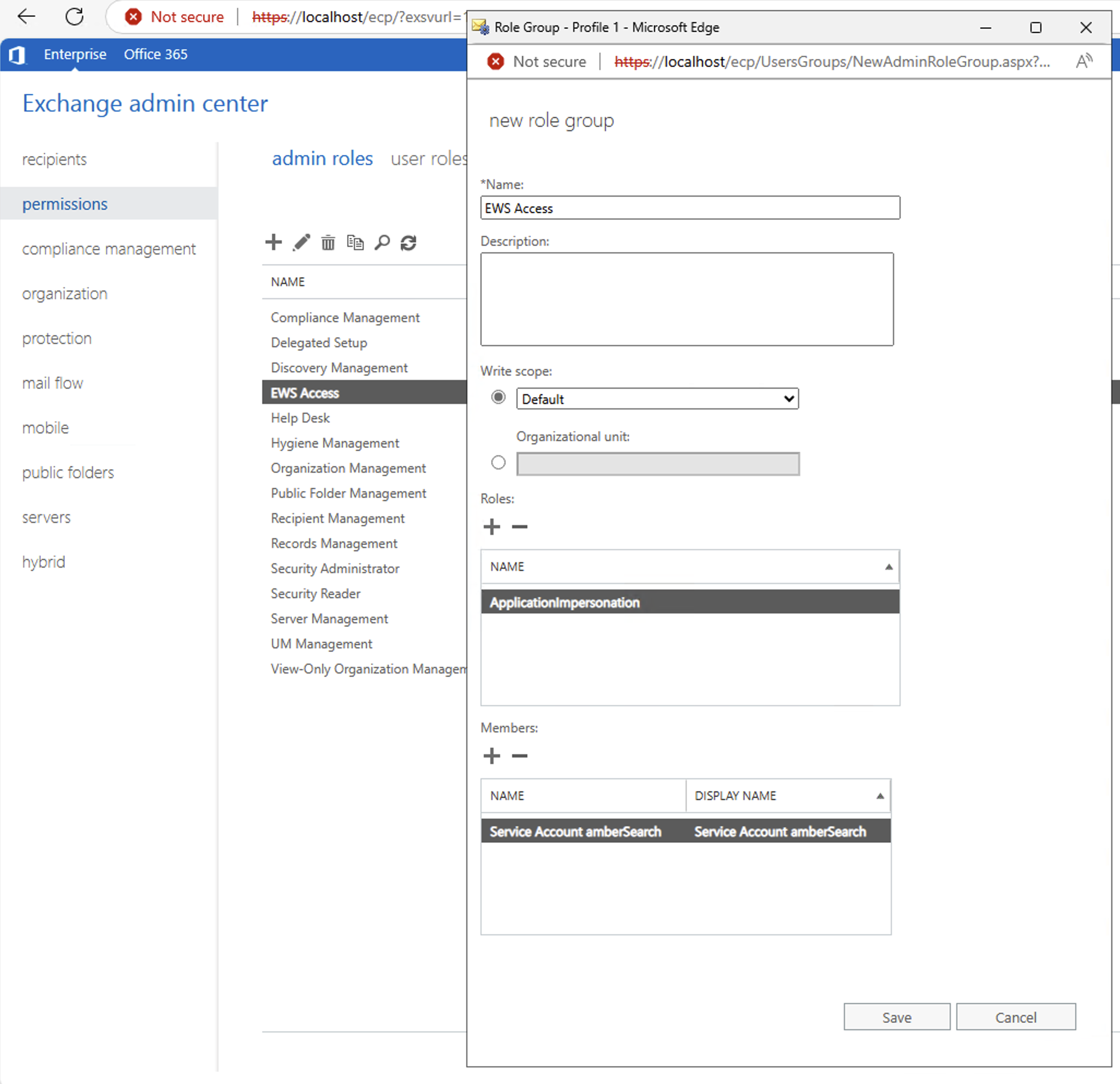Select Delegated Setup role group
This screenshot has height=1084, width=1120.
coord(319,343)
